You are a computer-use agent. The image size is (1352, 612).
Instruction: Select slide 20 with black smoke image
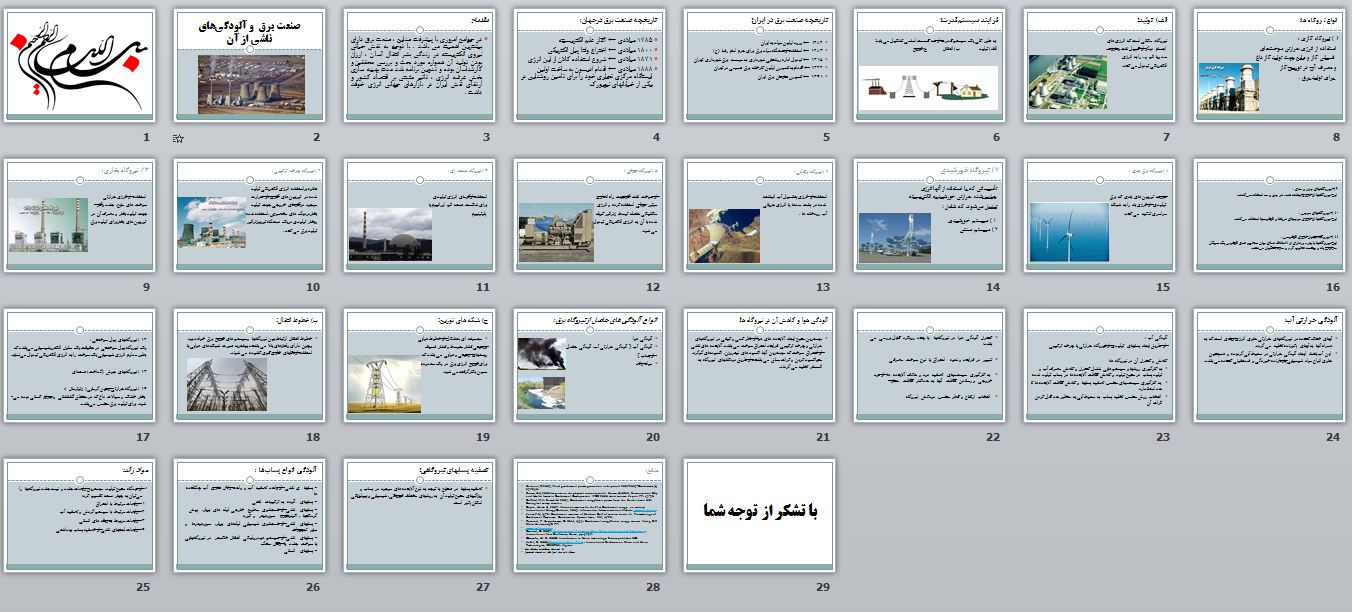(x=590, y=366)
